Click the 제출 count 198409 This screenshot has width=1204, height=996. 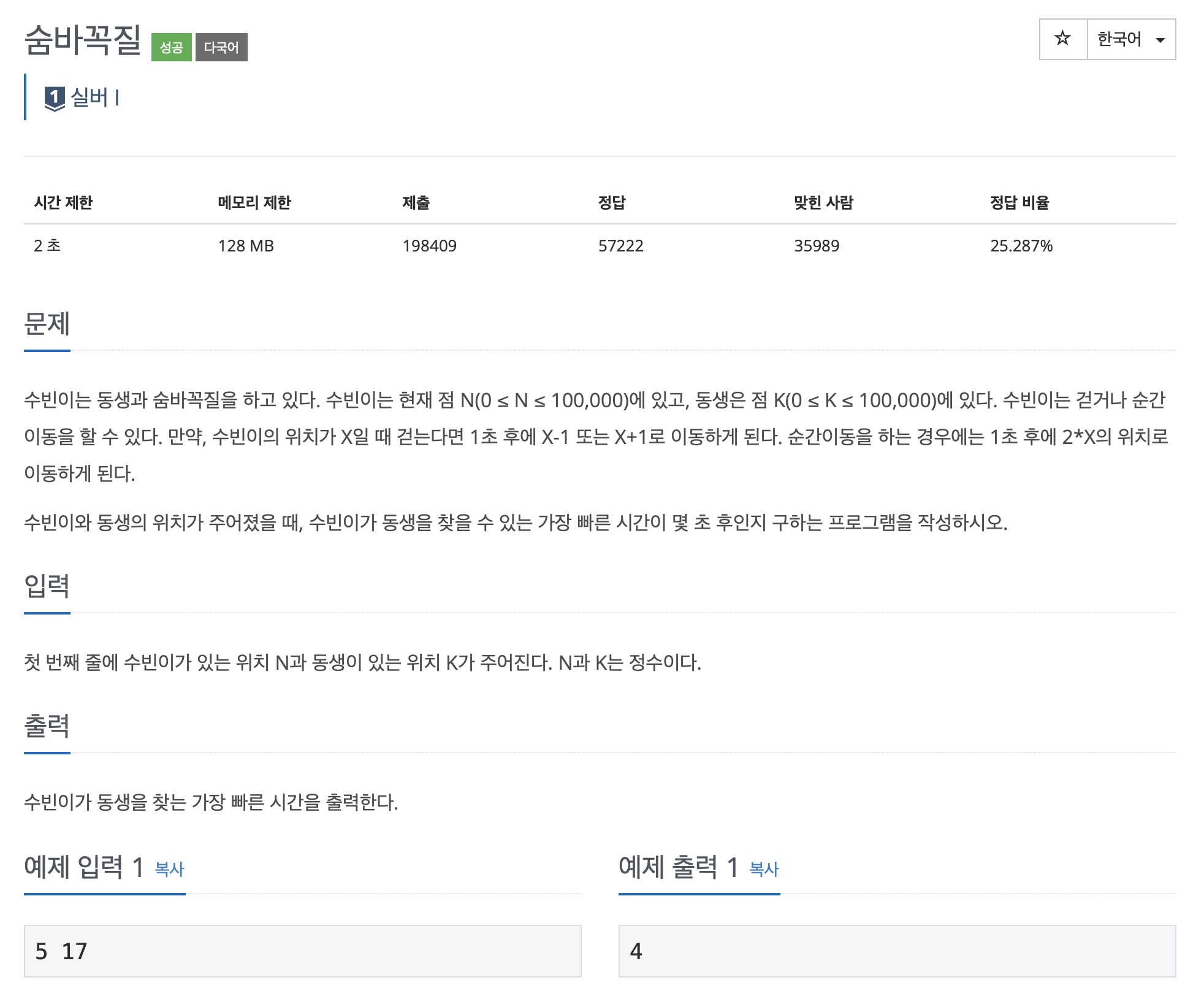[x=429, y=246]
